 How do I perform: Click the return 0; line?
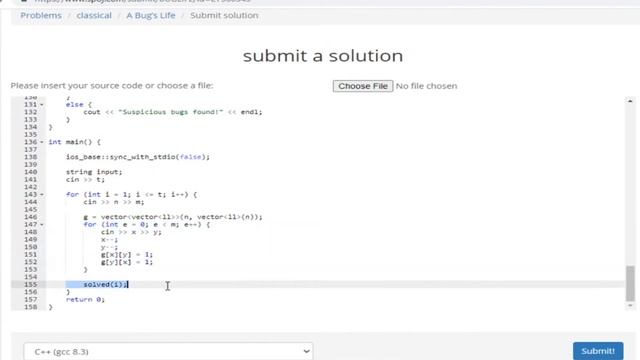[85, 300]
